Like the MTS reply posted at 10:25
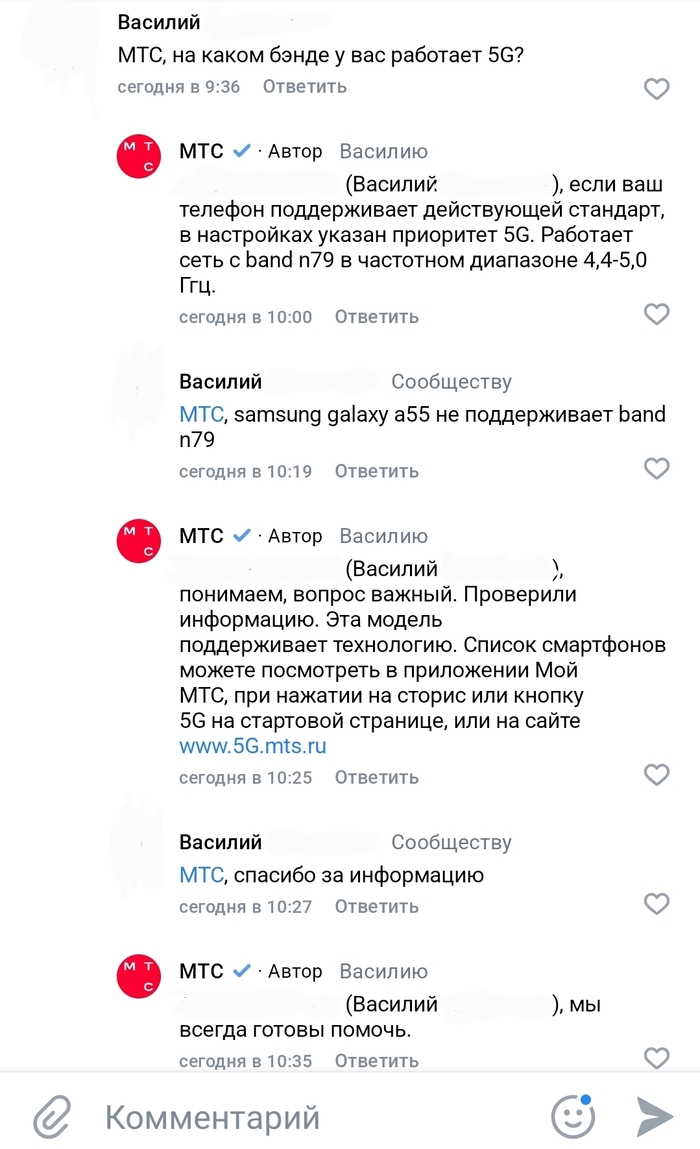Screen dimensions: 700x1149 [656, 775]
